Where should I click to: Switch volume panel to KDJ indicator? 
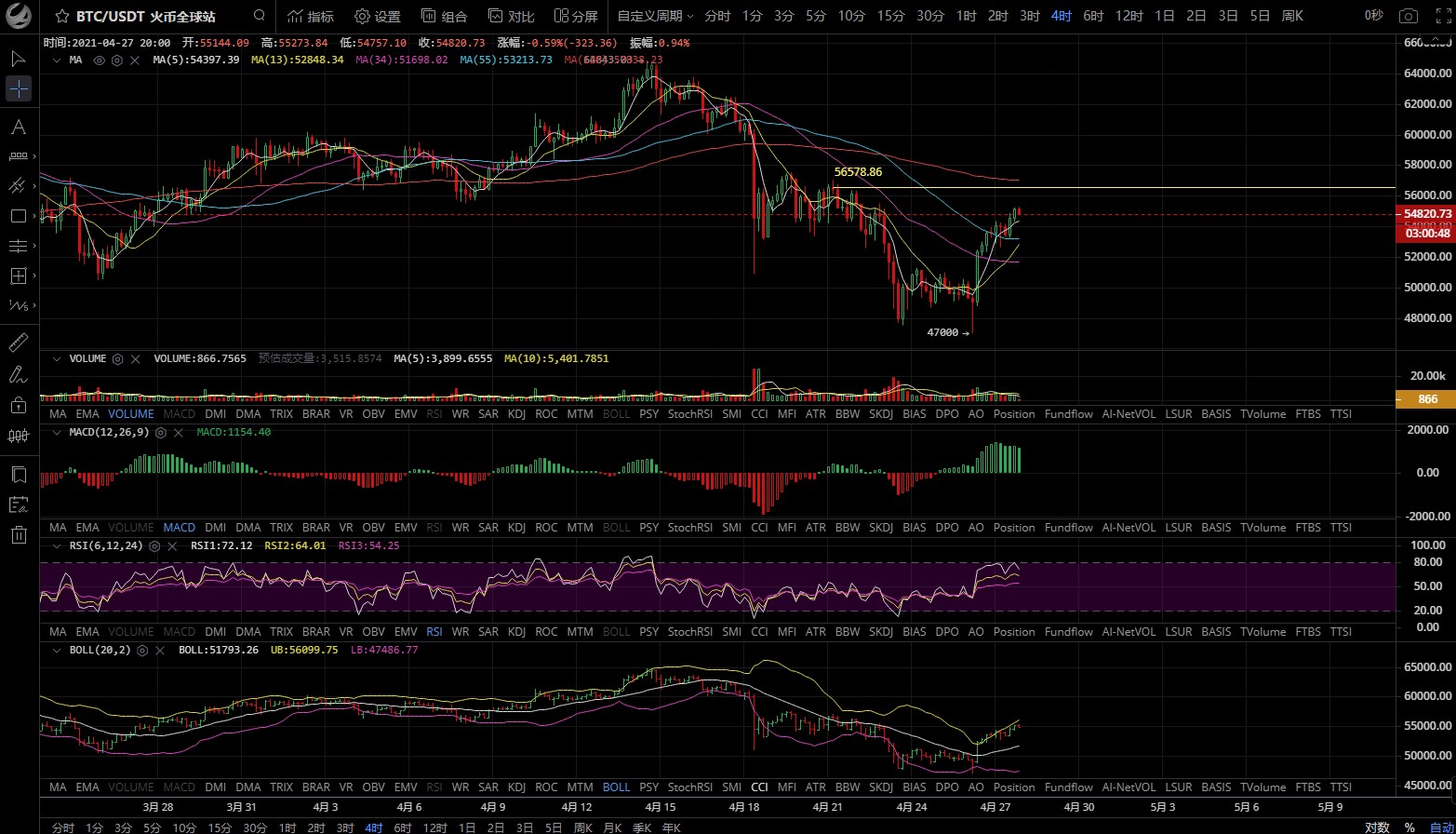coord(516,413)
